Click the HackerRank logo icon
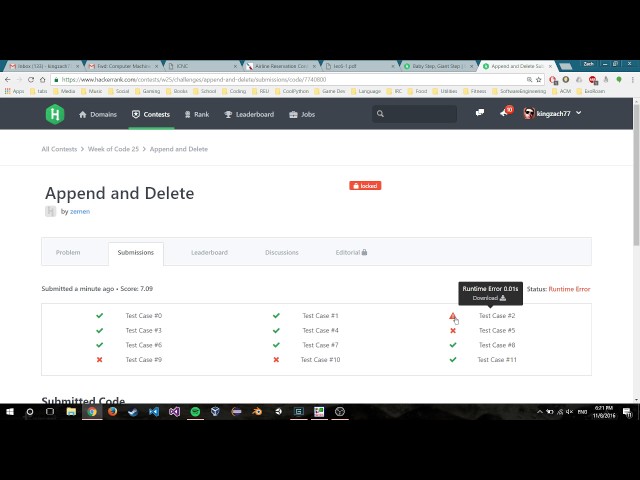 tap(55, 114)
